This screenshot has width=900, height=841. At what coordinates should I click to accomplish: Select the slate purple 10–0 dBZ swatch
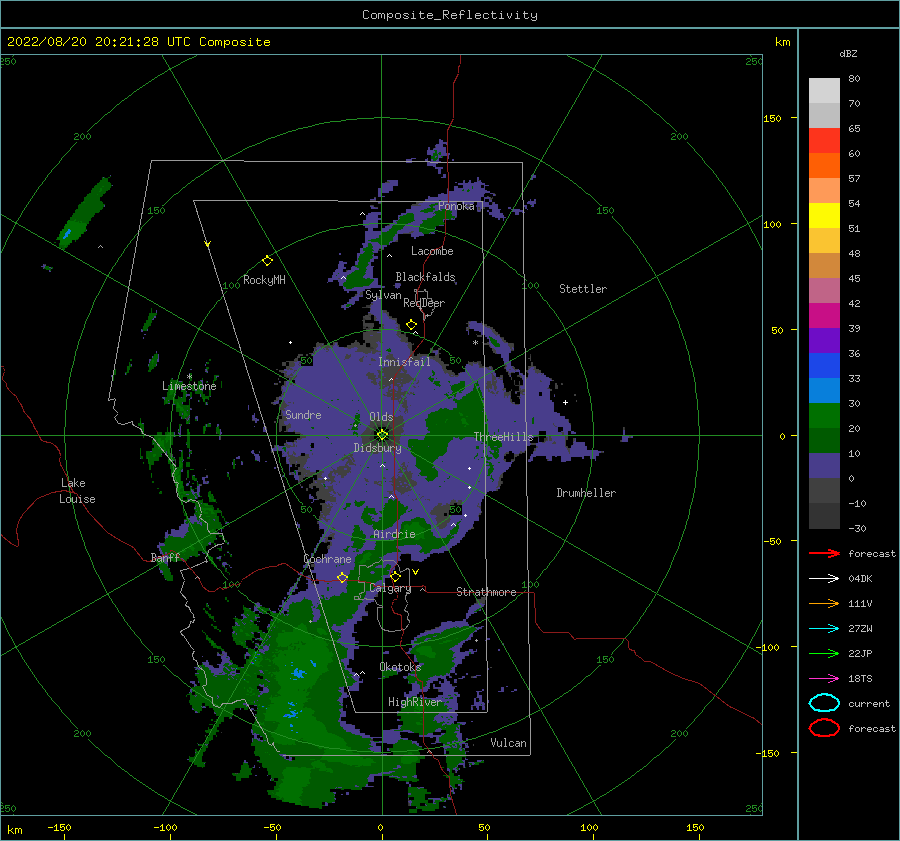click(824, 466)
